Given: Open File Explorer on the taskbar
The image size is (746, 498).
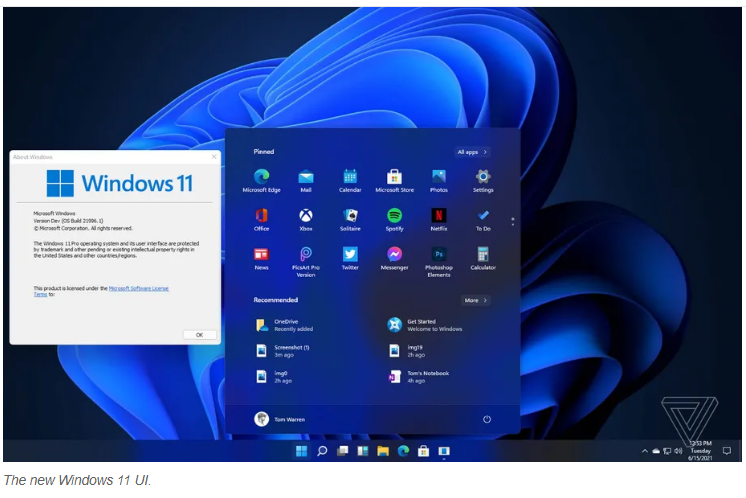Looking at the screenshot, I should coord(383,450).
